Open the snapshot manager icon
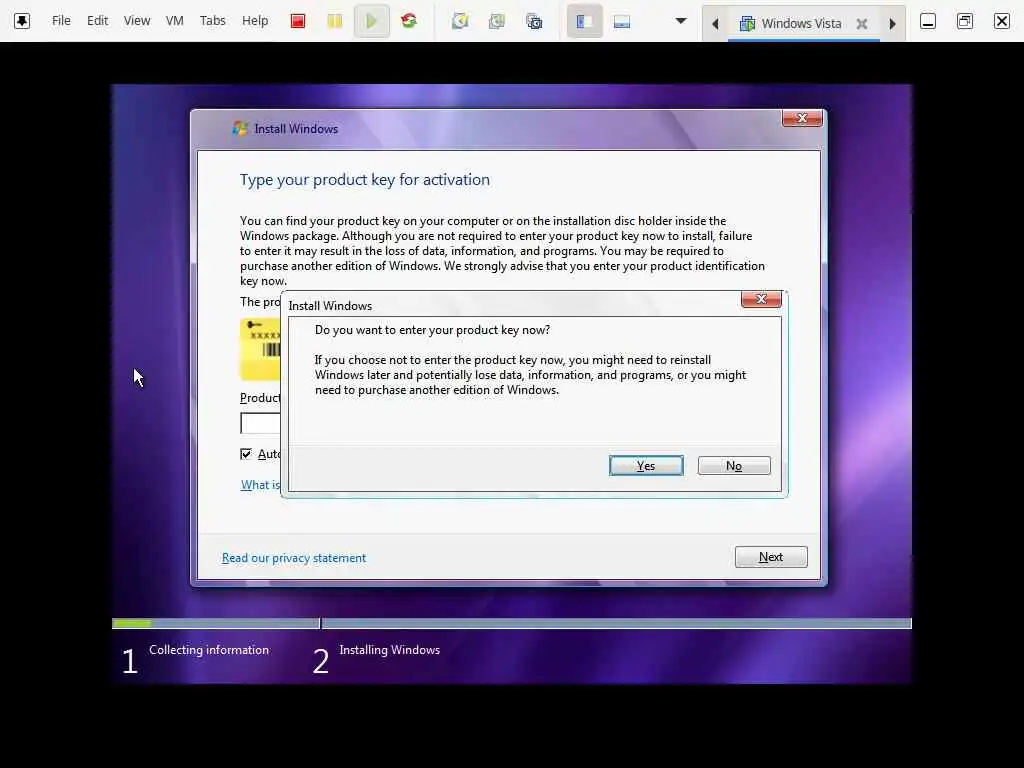 coord(534,22)
